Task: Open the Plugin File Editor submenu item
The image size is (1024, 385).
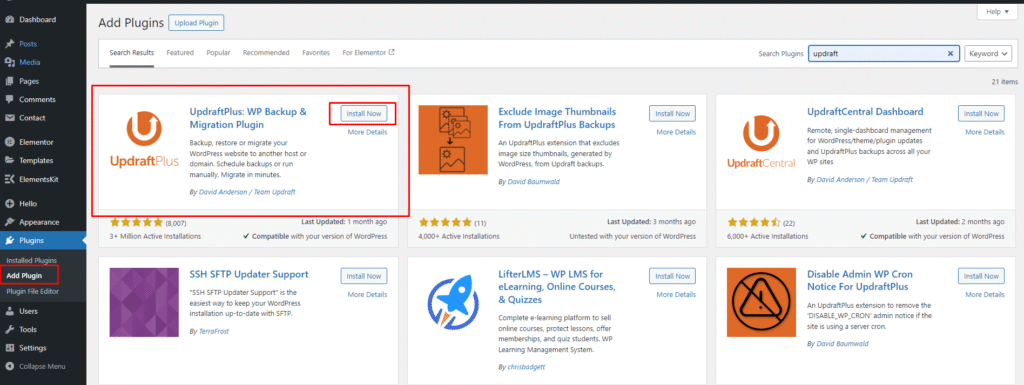Action: (33, 291)
